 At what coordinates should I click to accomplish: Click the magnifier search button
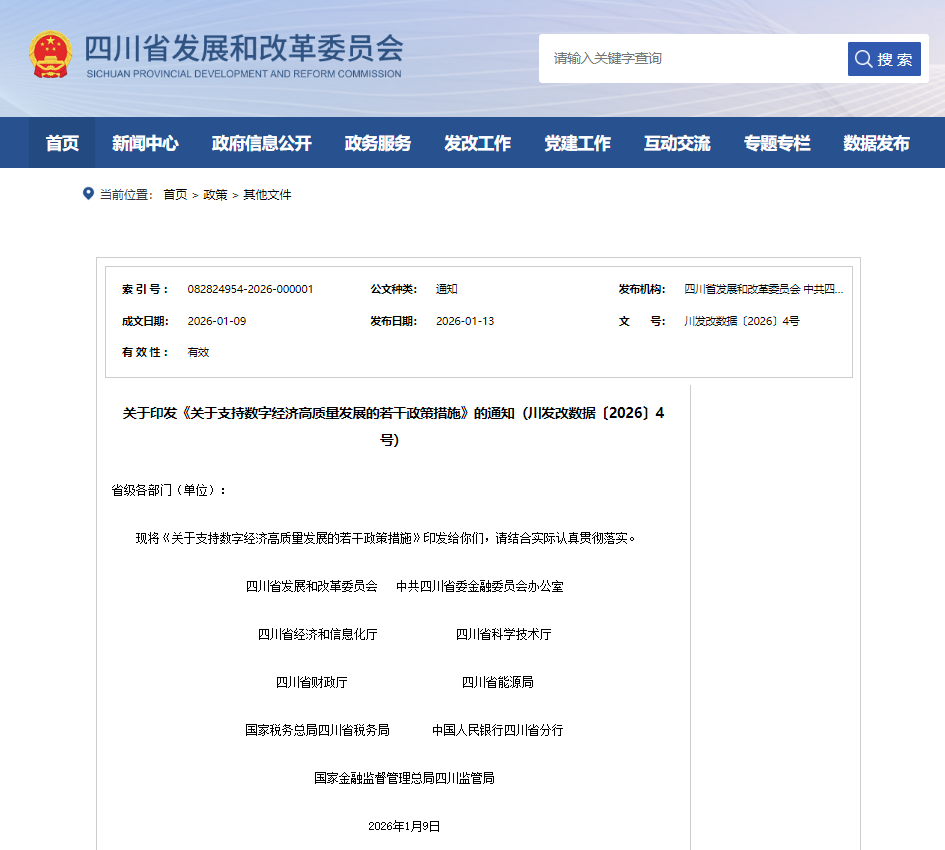(884, 59)
